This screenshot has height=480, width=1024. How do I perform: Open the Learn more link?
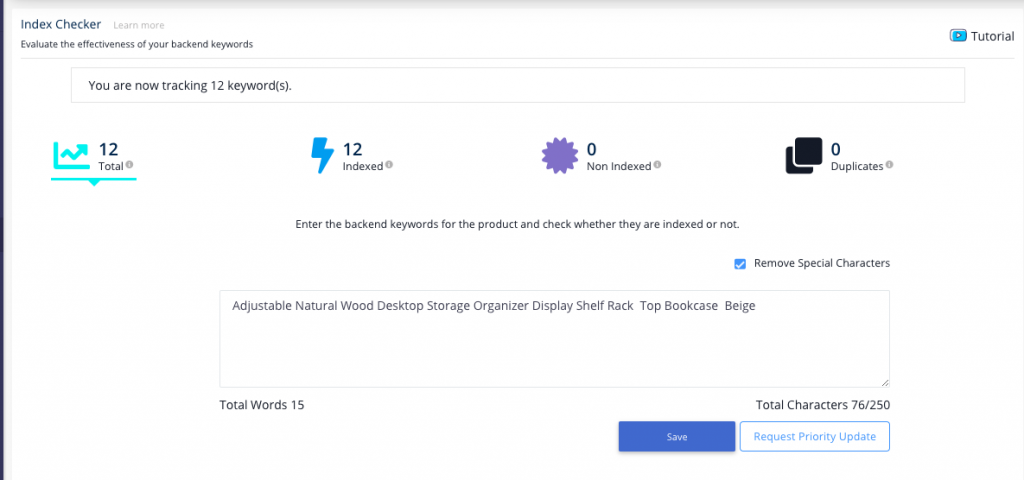click(139, 25)
